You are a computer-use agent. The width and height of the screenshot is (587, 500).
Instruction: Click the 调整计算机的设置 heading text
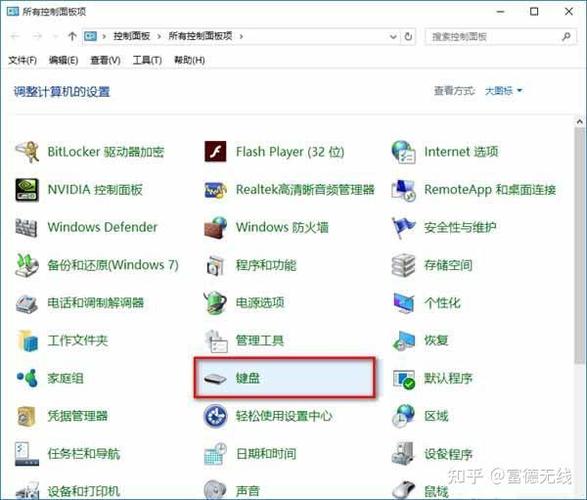pos(62,92)
